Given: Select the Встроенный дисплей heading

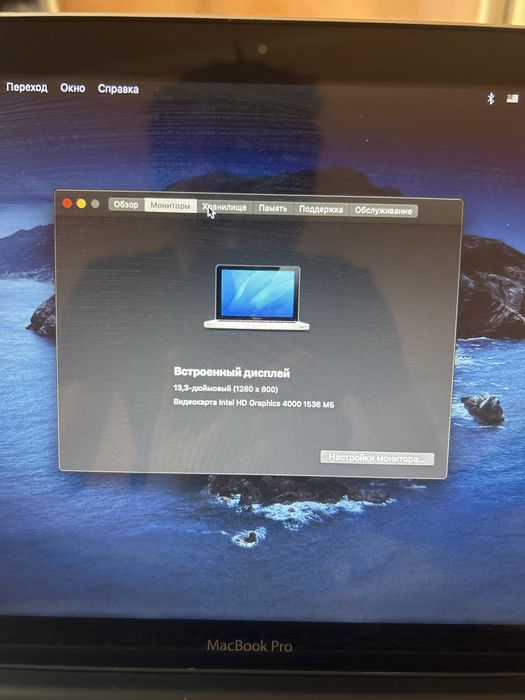Looking at the screenshot, I should click(232, 372).
